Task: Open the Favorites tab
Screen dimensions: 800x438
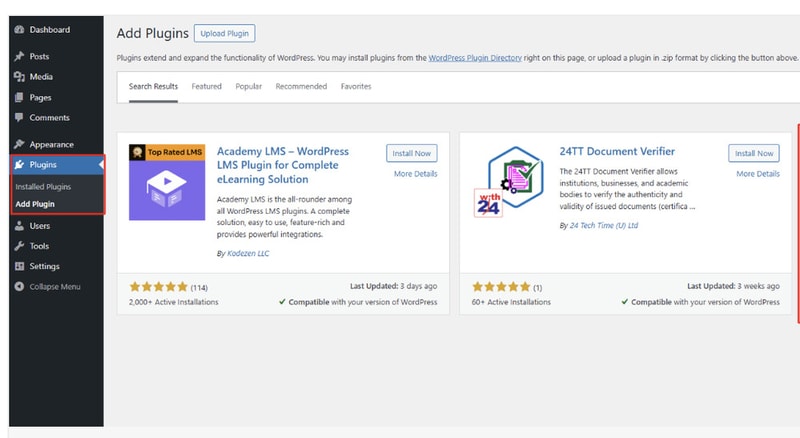Action: pos(356,87)
